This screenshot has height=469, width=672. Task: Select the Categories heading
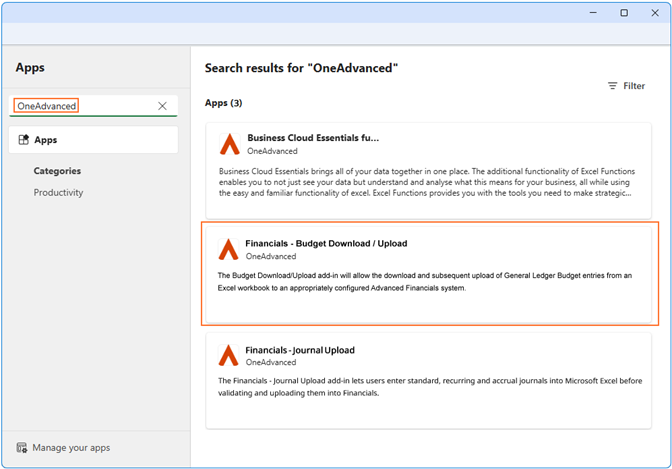(x=57, y=171)
